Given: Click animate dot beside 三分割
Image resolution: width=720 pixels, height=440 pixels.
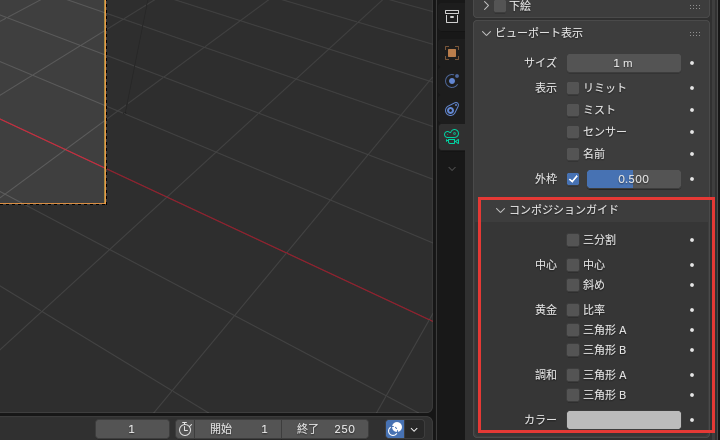Looking at the screenshot, I should (692, 240).
